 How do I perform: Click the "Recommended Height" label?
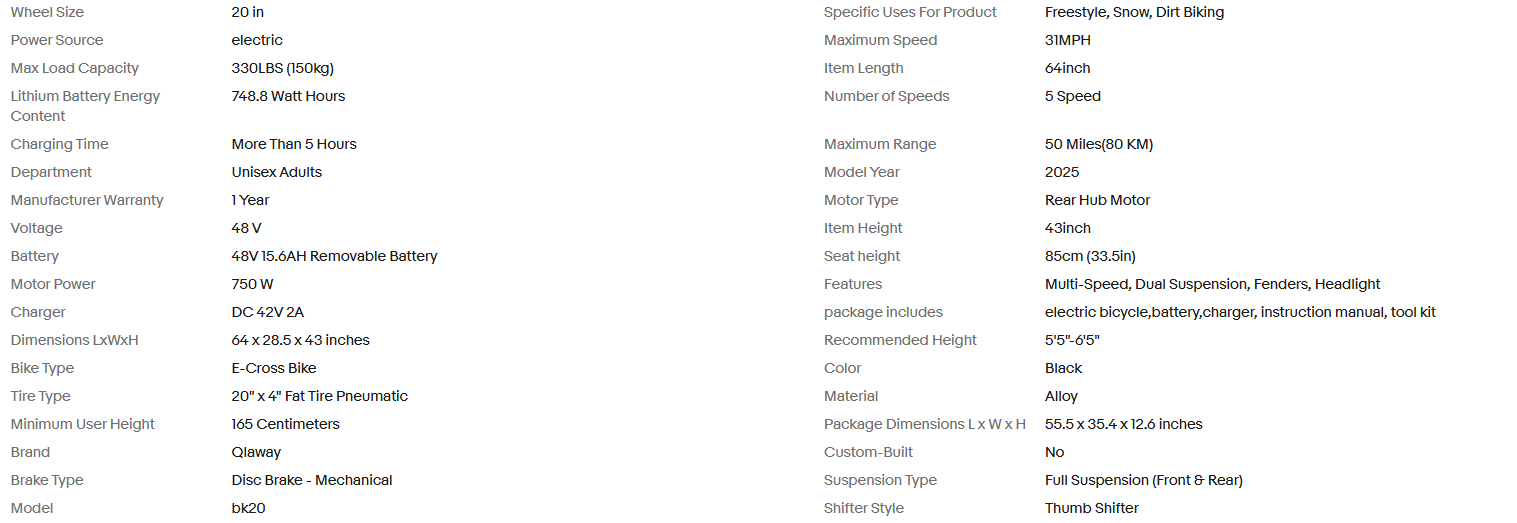[900, 341]
